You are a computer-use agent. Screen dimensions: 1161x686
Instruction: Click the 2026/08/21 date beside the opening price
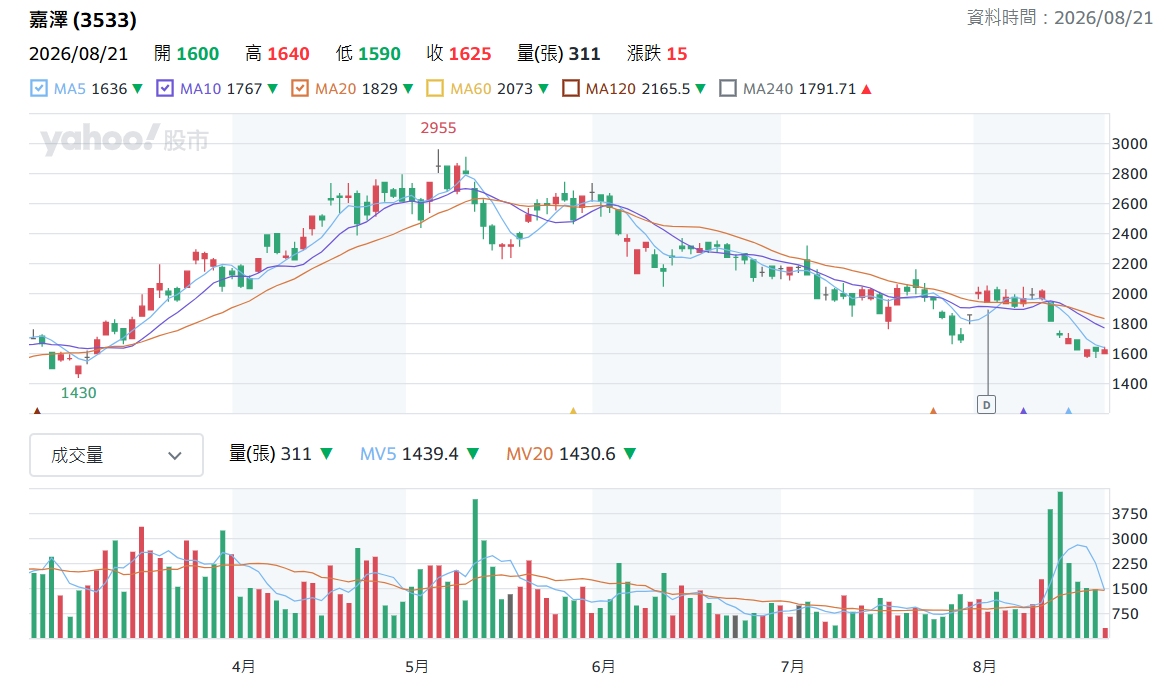pyautogui.click(x=78, y=54)
